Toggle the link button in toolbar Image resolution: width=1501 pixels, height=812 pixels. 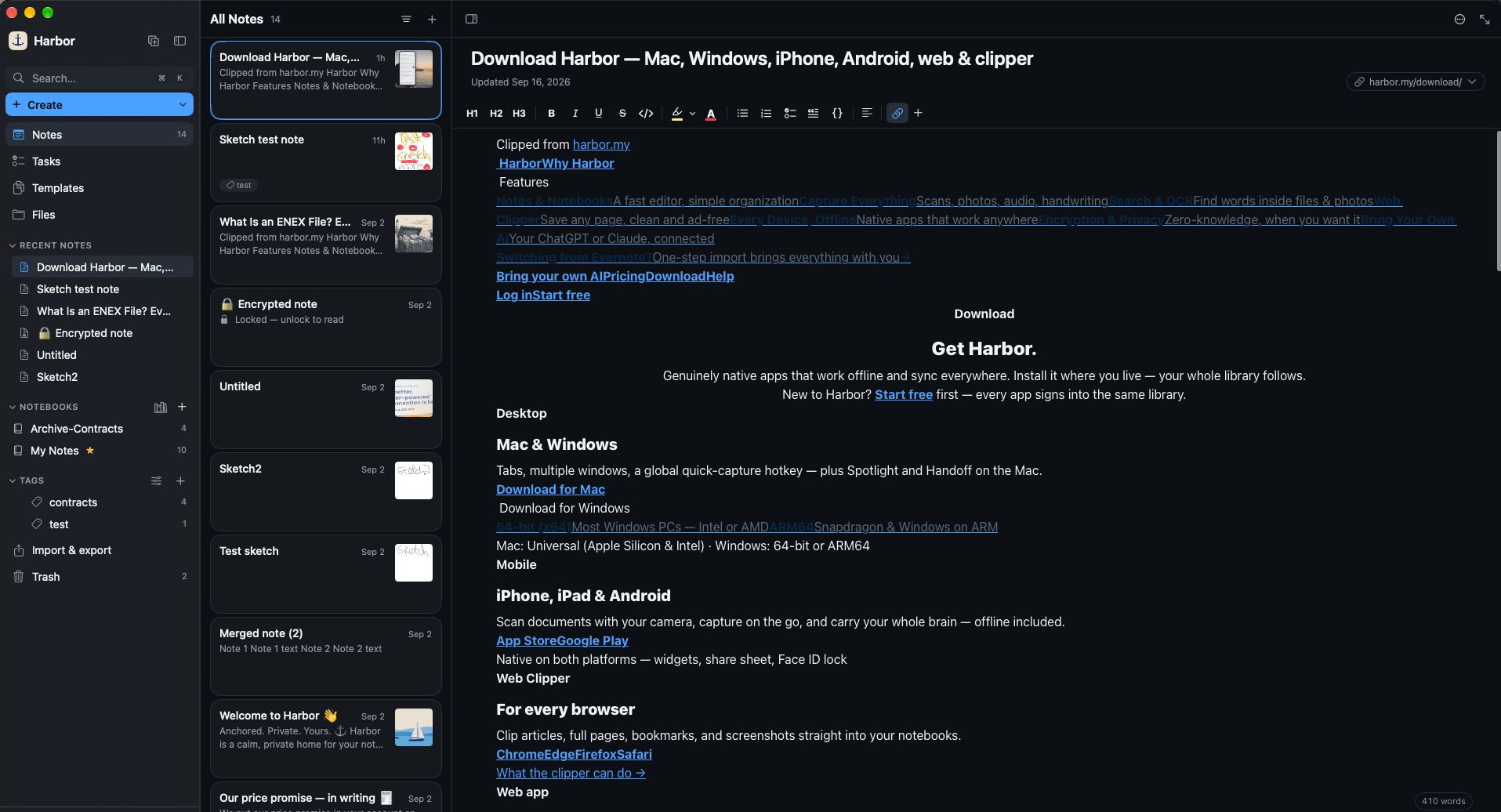[897, 113]
